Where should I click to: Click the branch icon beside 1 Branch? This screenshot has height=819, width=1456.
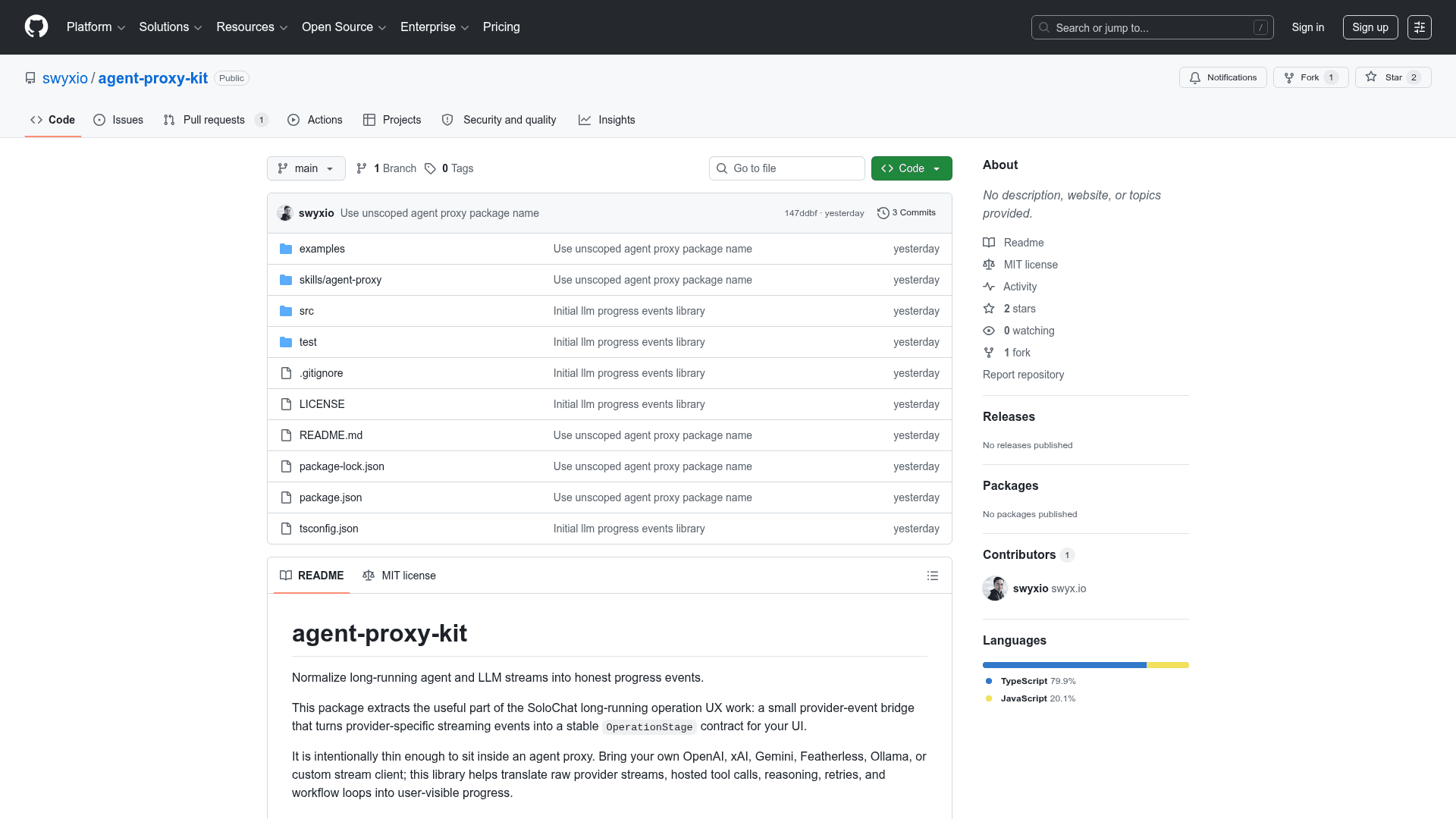pyautogui.click(x=362, y=168)
